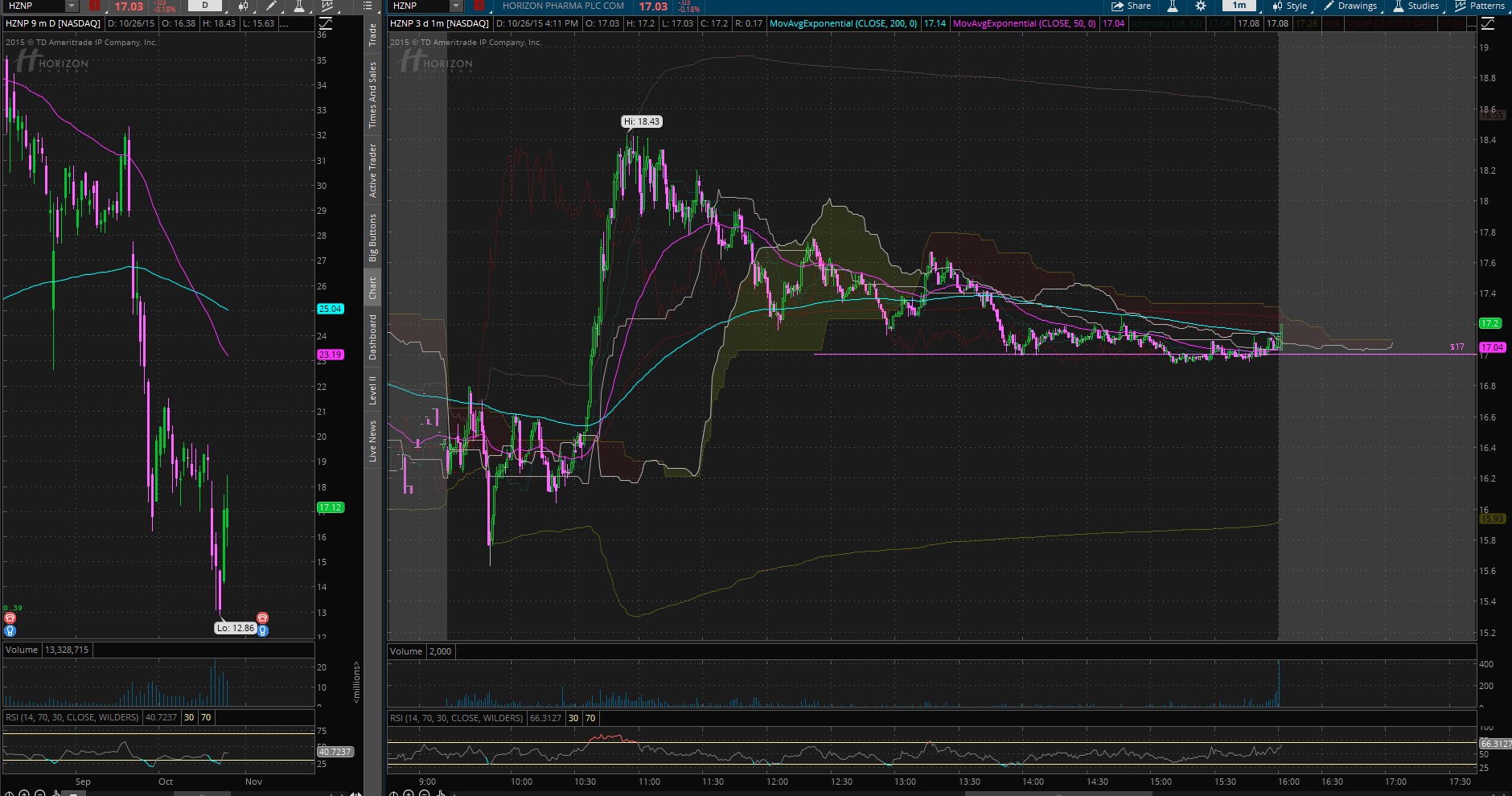Click HZNP symbol field in right chart
Image resolution: width=1512 pixels, height=796 pixels.
pyautogui.click(x=418, y=6)
